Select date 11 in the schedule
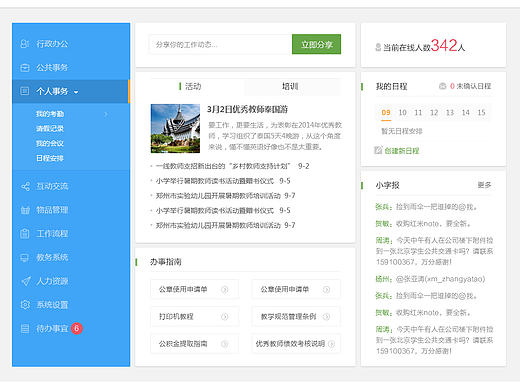Image resolution: width=520 pixels, height=390 pixels. point(418,113)
